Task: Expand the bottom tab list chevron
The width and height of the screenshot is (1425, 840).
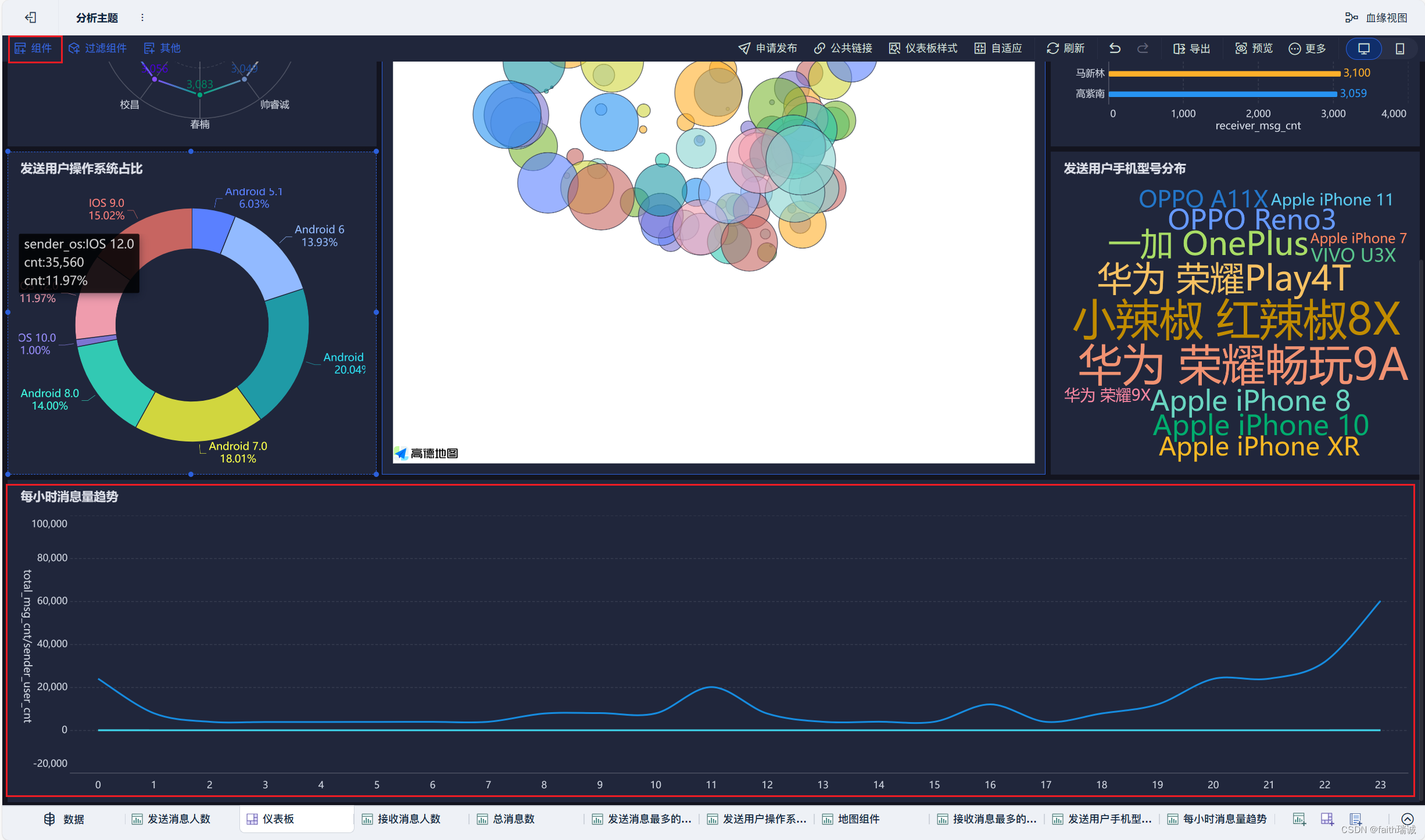Action: 1407,819
